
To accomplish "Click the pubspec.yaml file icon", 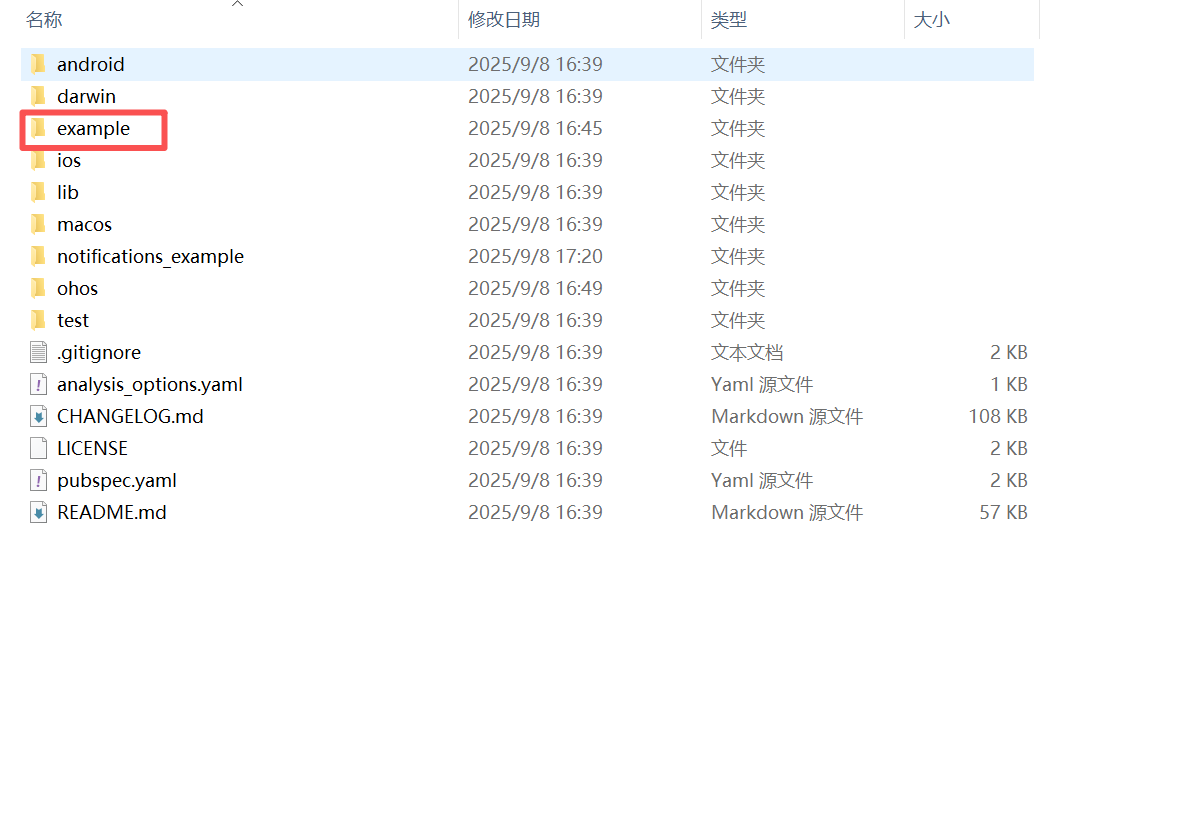I will pos(38,480).
